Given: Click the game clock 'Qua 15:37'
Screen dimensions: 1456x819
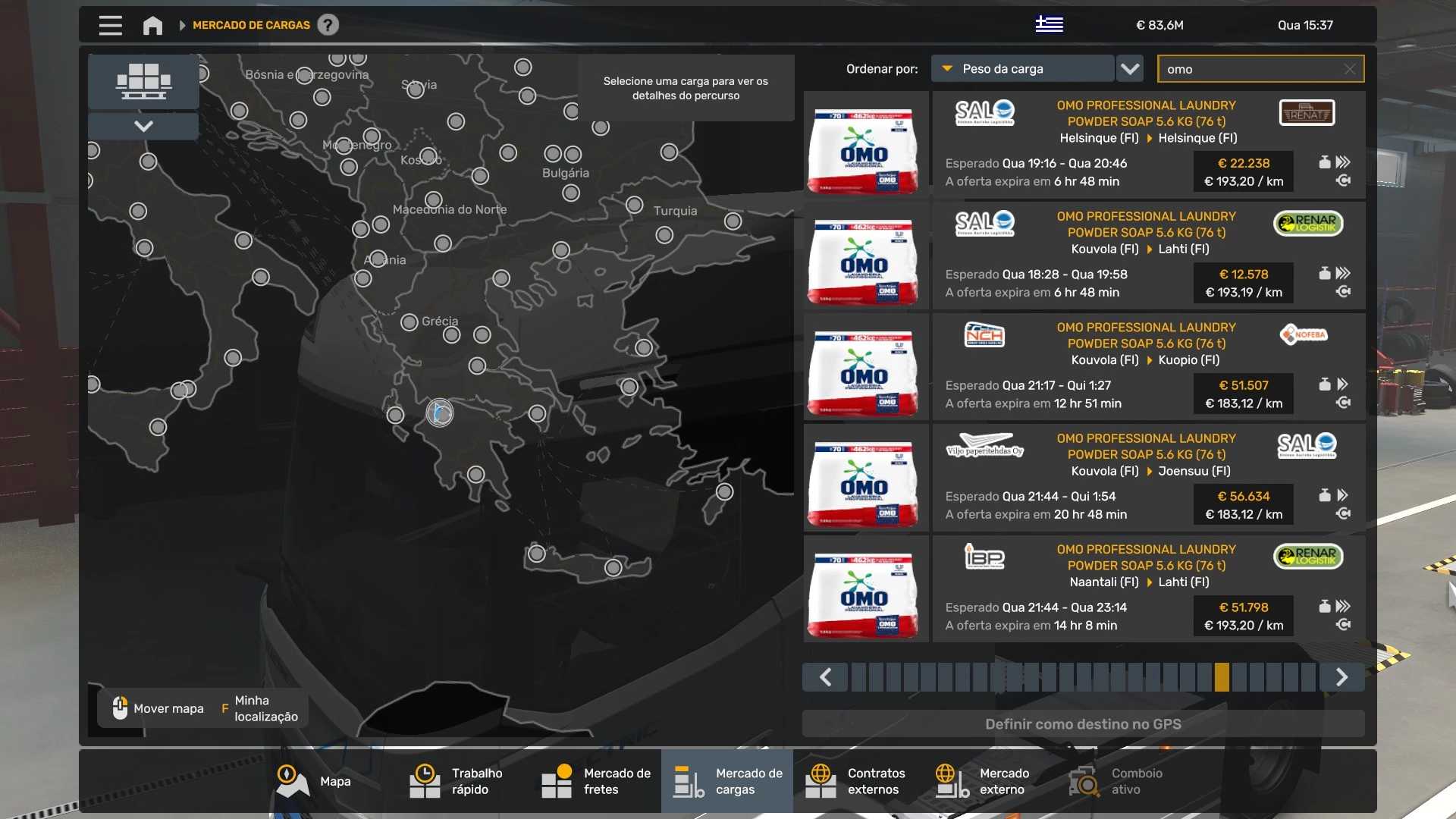Looking at the screenshot, I should click(1305, 25).
